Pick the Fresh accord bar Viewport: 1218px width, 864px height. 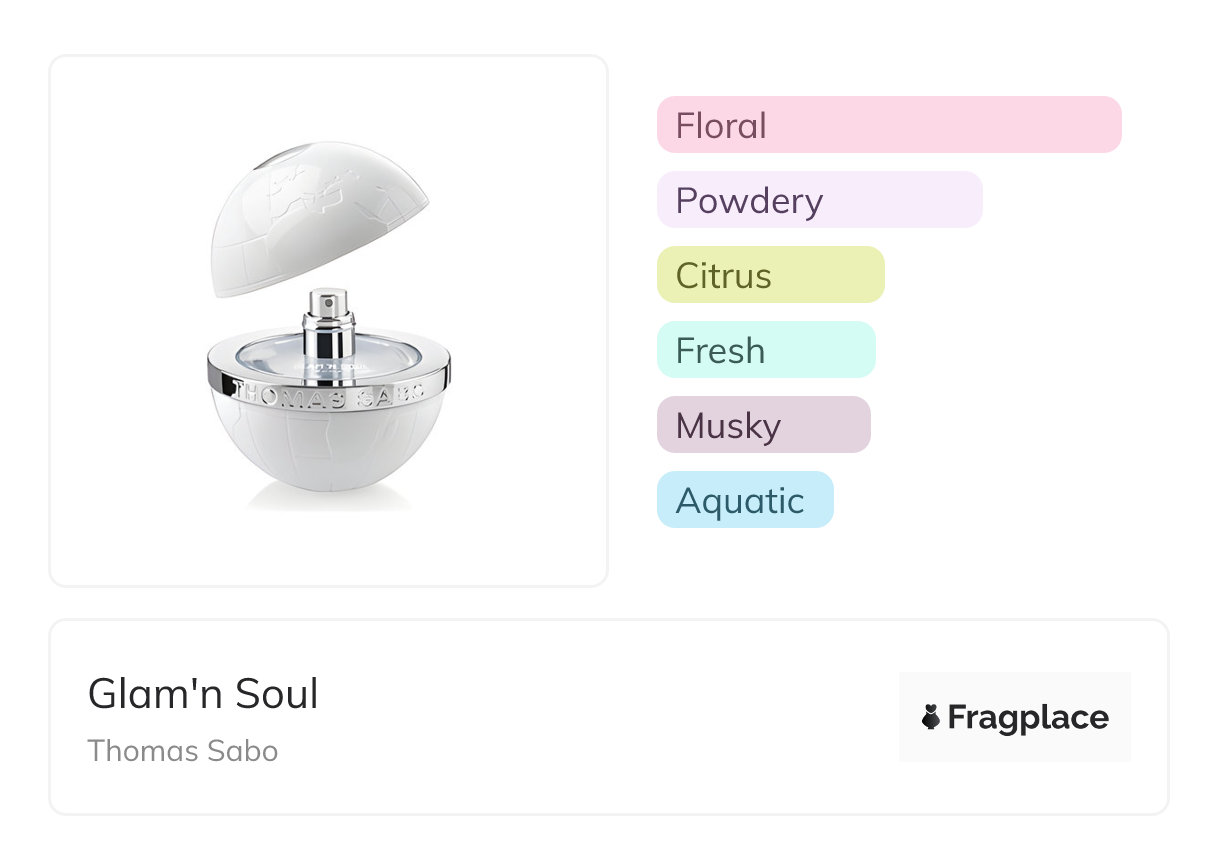[x=765, y=350]
